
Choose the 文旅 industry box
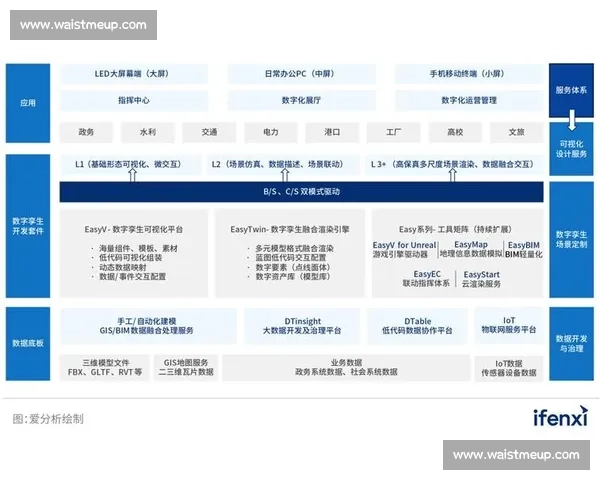(517, 132)
